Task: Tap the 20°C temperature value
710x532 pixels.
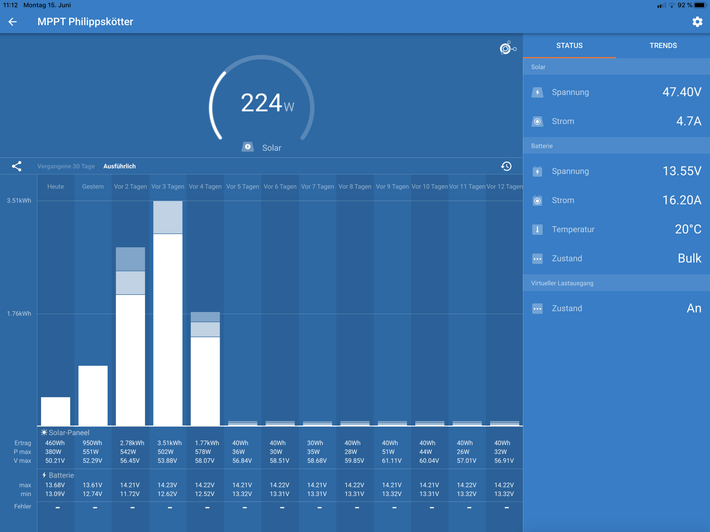Action: (x=688, y=229)
